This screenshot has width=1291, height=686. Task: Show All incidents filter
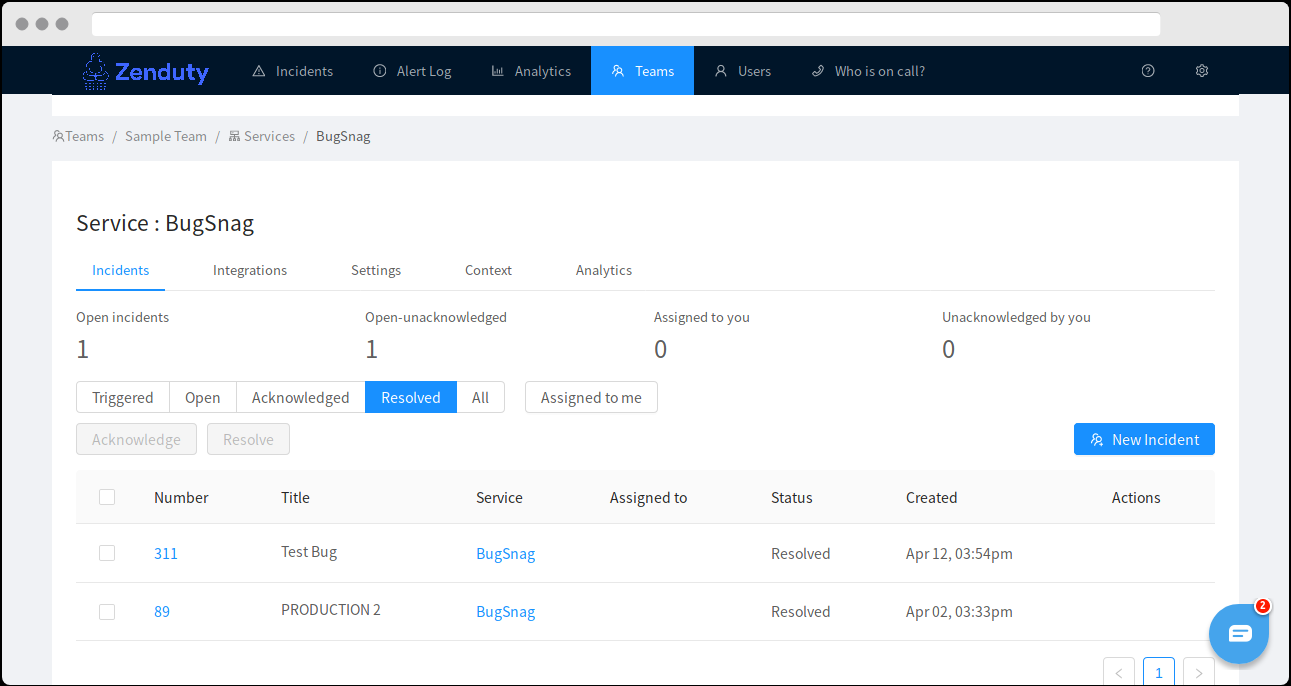click(481, 397)
